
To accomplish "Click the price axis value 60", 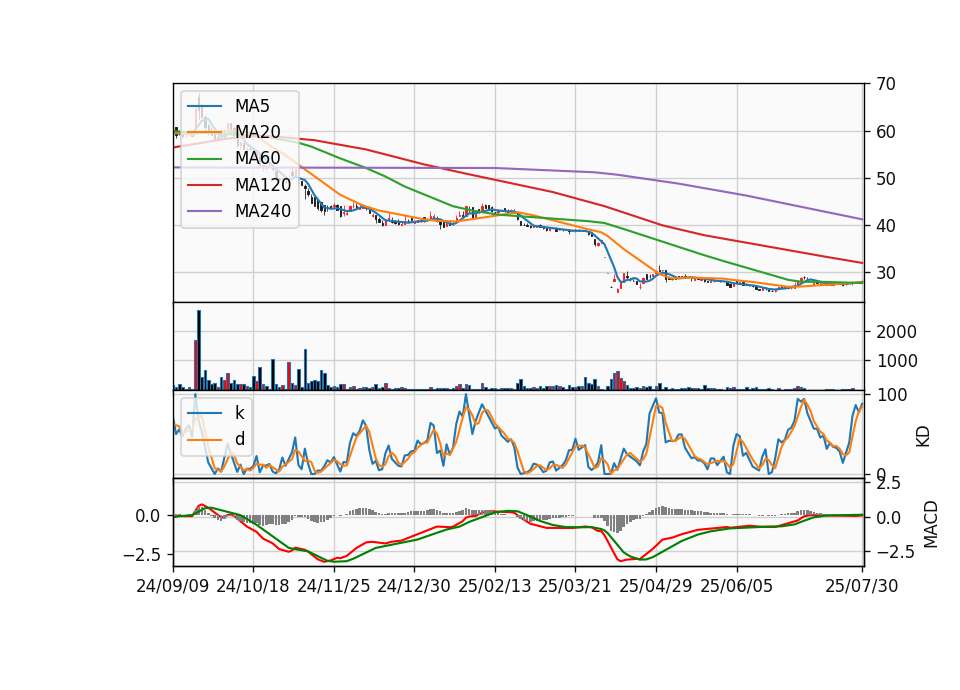I will point(885,132).
